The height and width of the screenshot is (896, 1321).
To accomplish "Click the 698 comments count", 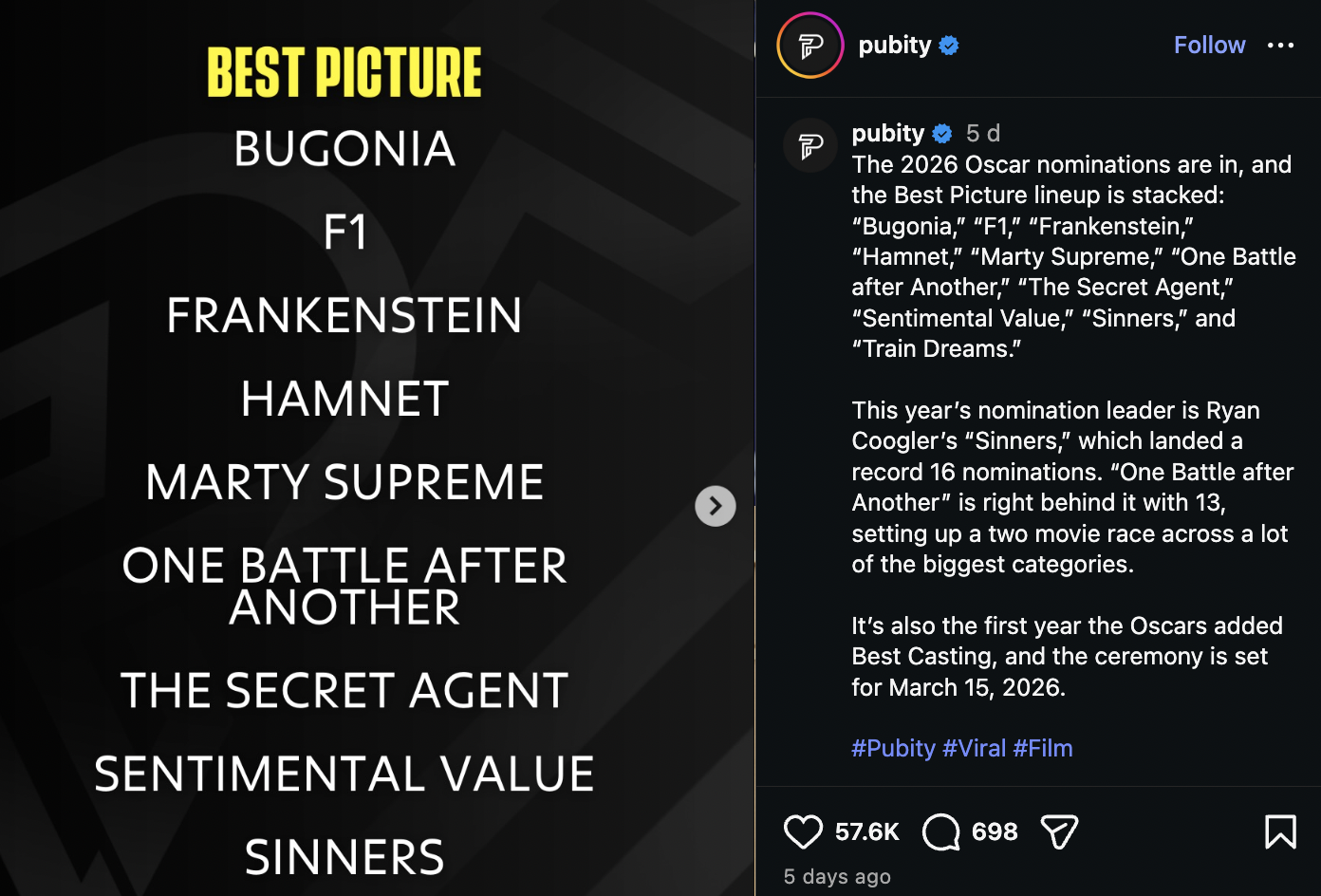I will click(995, 832).
